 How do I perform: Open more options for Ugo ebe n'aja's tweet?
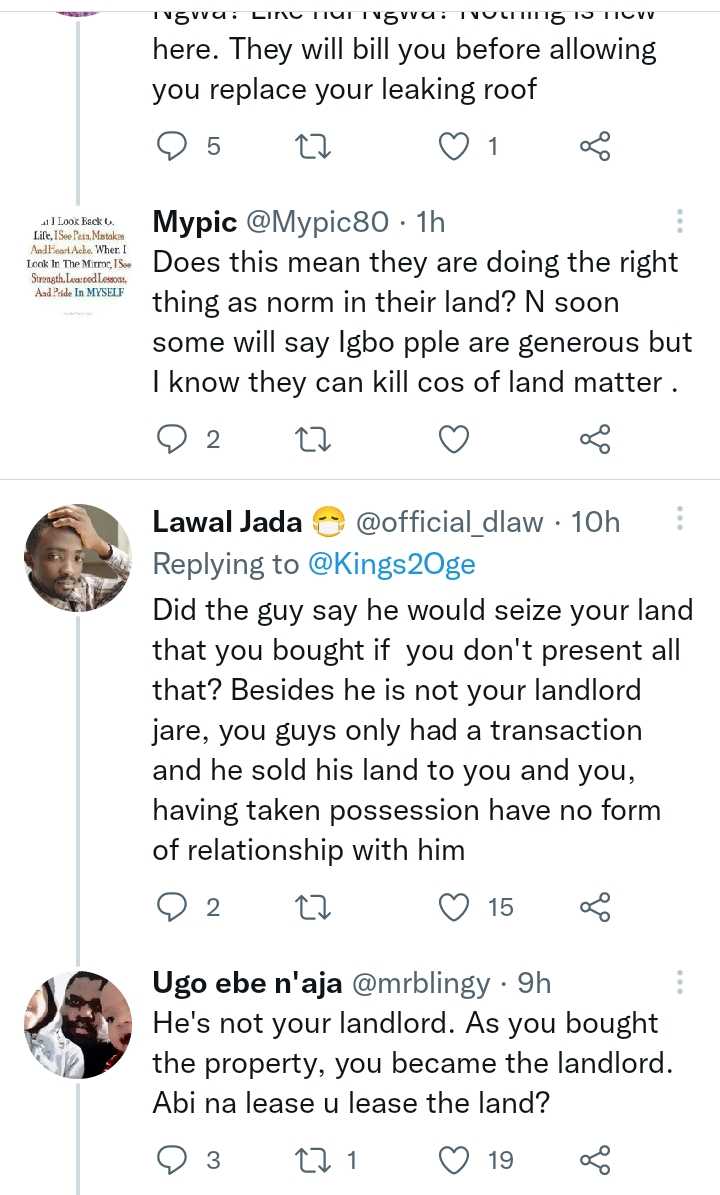[680, 982]
